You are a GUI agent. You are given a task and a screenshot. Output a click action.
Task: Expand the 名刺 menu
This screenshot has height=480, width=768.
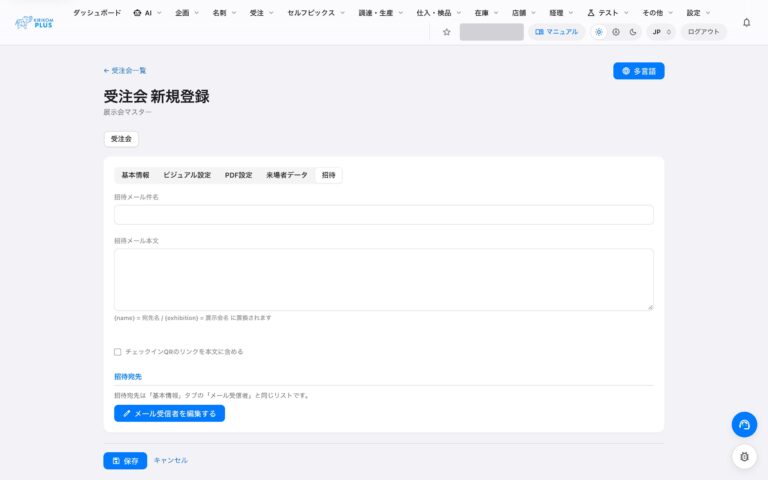pos(224,13)
